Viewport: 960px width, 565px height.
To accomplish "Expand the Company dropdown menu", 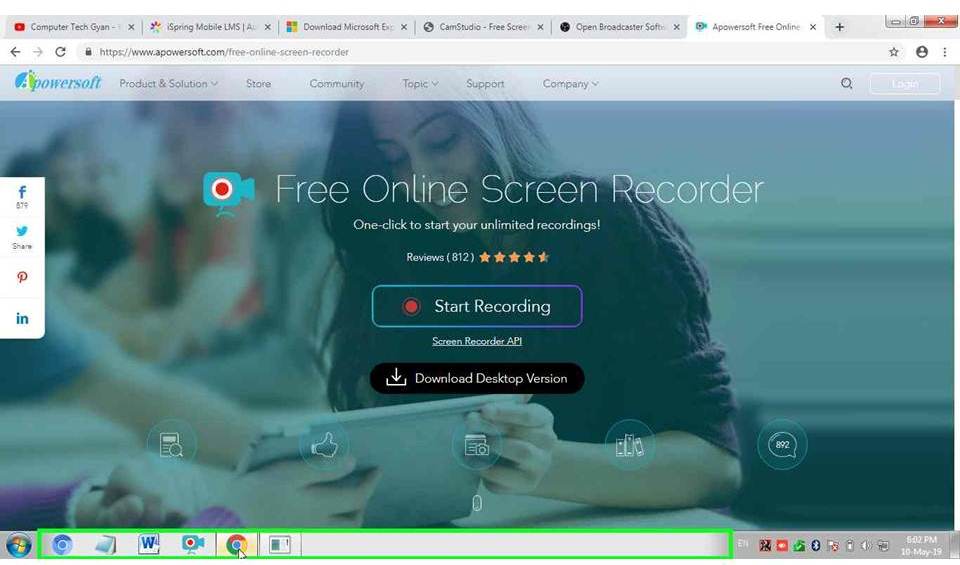I will pos(570,84).
